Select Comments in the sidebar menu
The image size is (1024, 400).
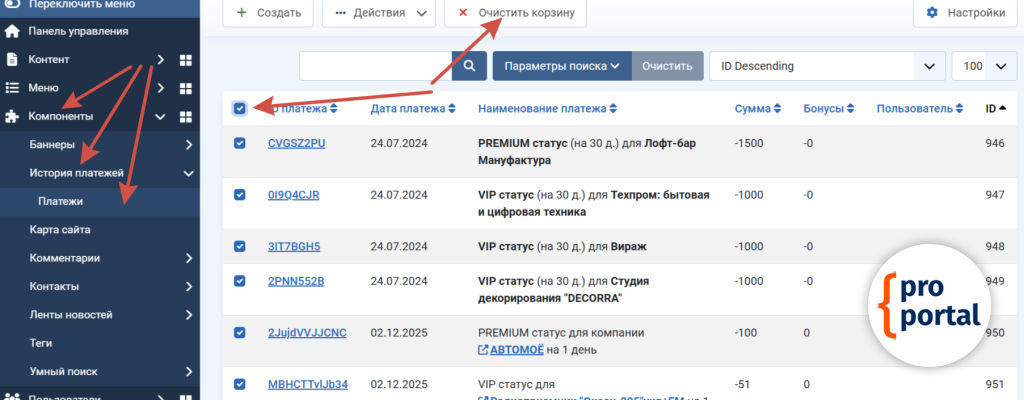tap(64, 258)
